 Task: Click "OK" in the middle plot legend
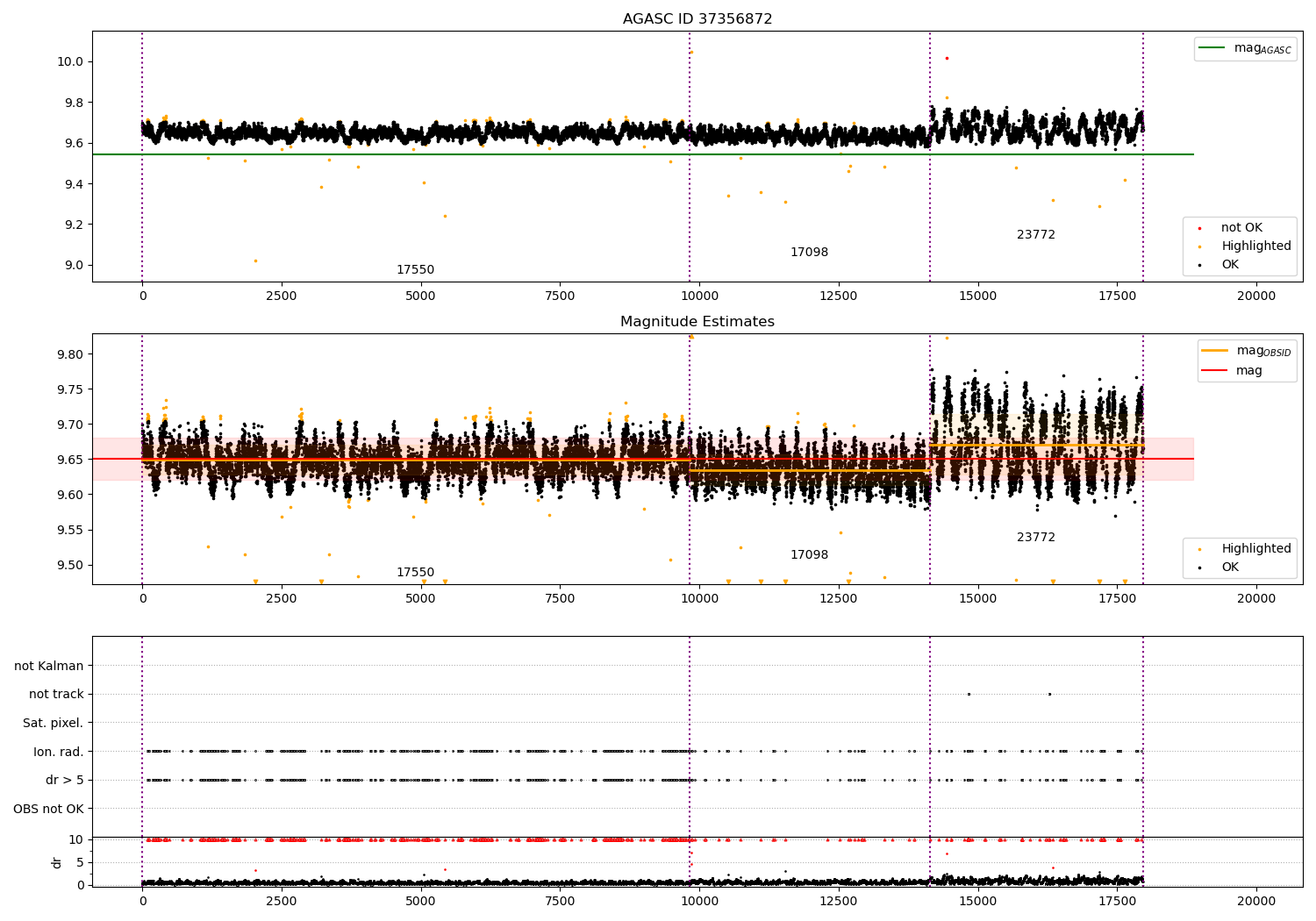tap(1230, 568)
